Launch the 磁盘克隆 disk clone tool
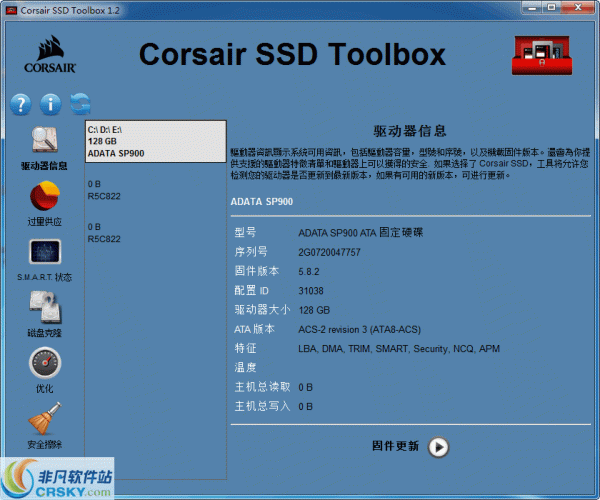This screenshot has height=500, width=600. tap(44, 307)
